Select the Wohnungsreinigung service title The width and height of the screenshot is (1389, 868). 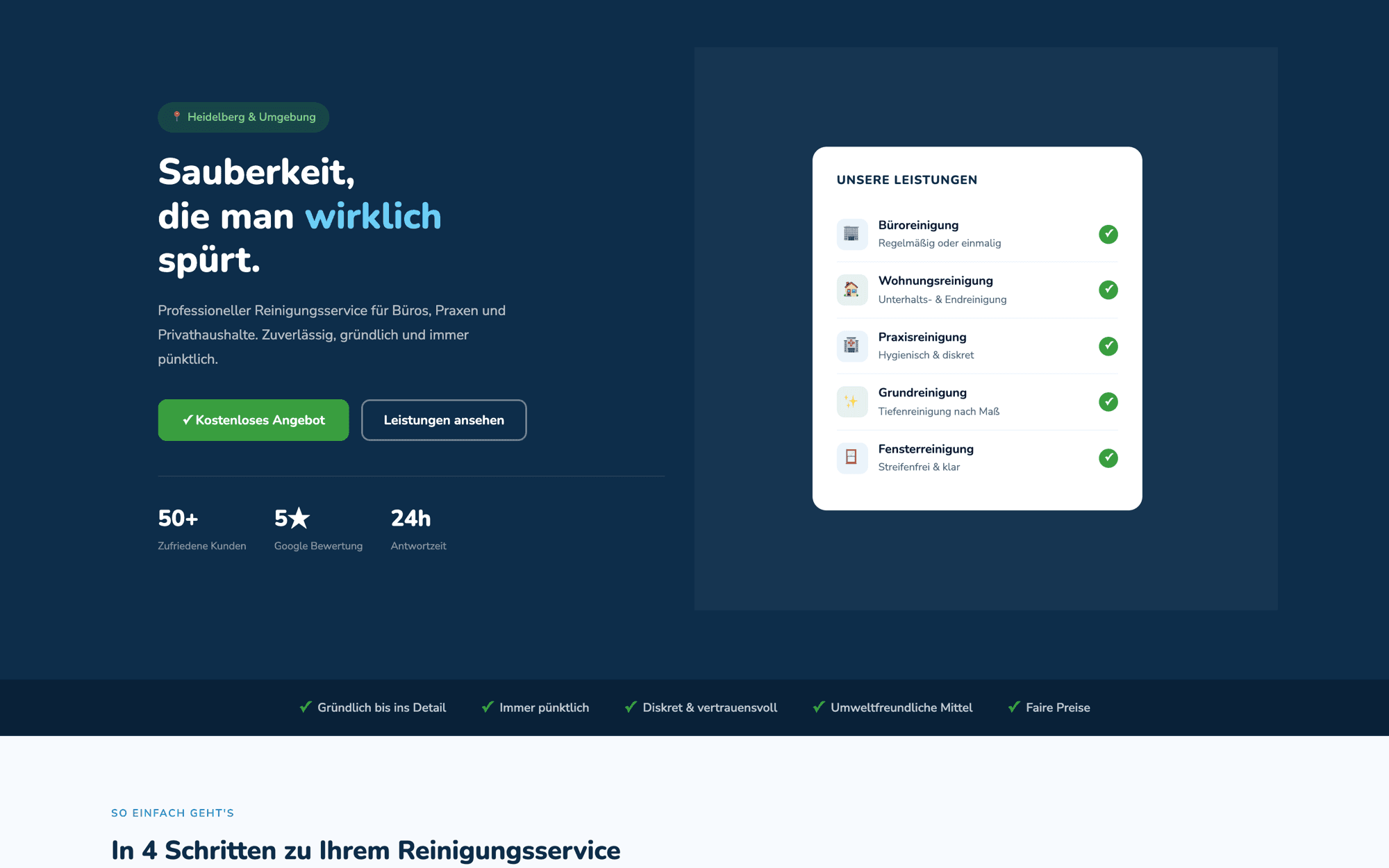[x=935, y=281]
